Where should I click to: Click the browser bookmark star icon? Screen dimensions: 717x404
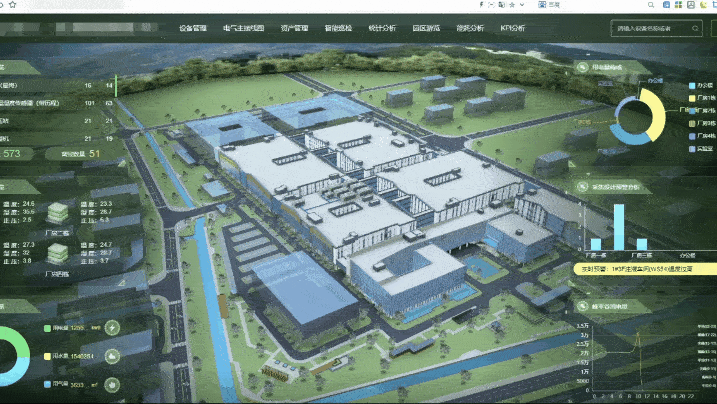[12, 5]
